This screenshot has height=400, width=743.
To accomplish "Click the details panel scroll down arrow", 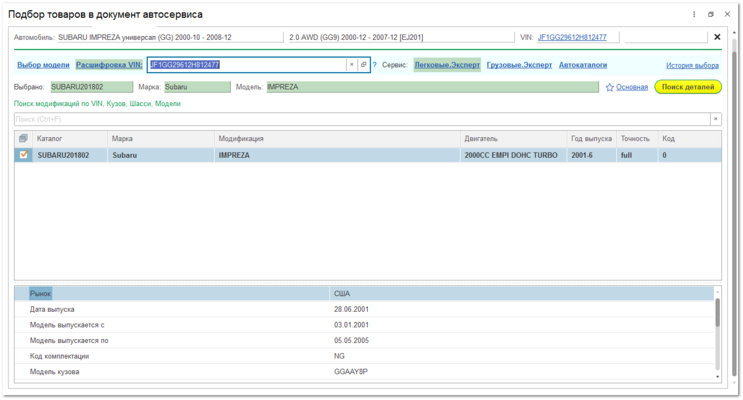I will click(x=717, y=377).
